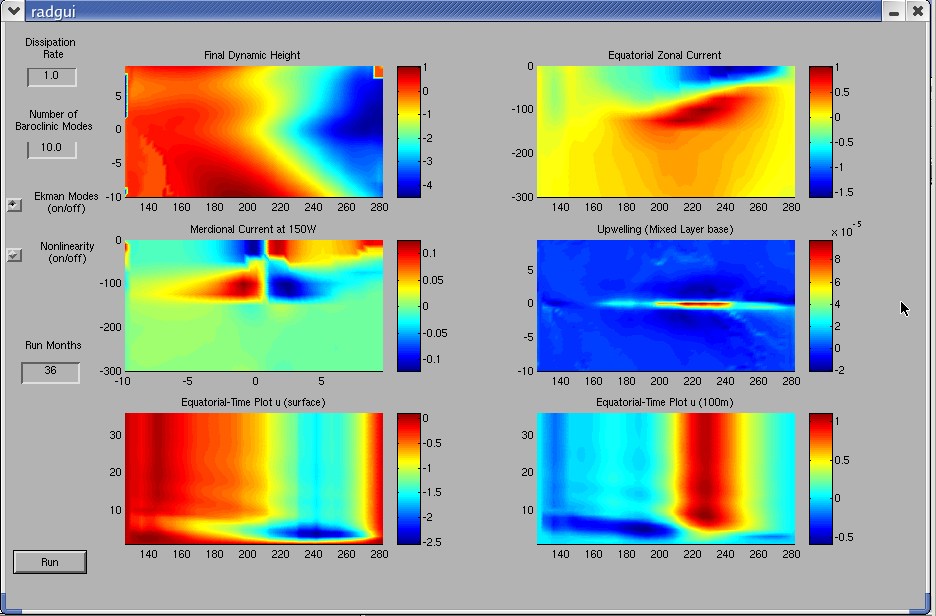Close the radgui window
The width and height of the screenshot is (936, 616).
click(918, 11)
